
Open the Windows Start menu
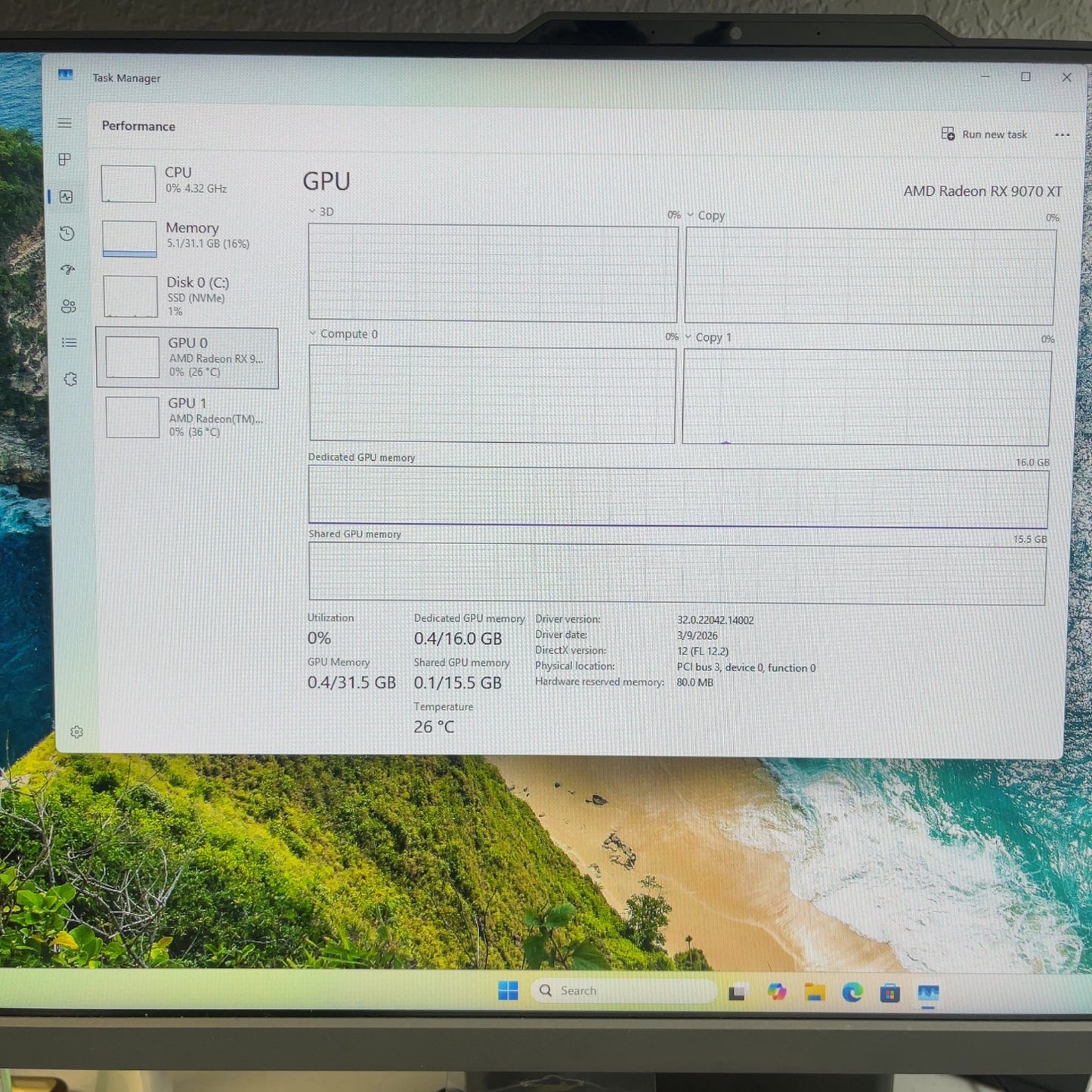(509, 991)
